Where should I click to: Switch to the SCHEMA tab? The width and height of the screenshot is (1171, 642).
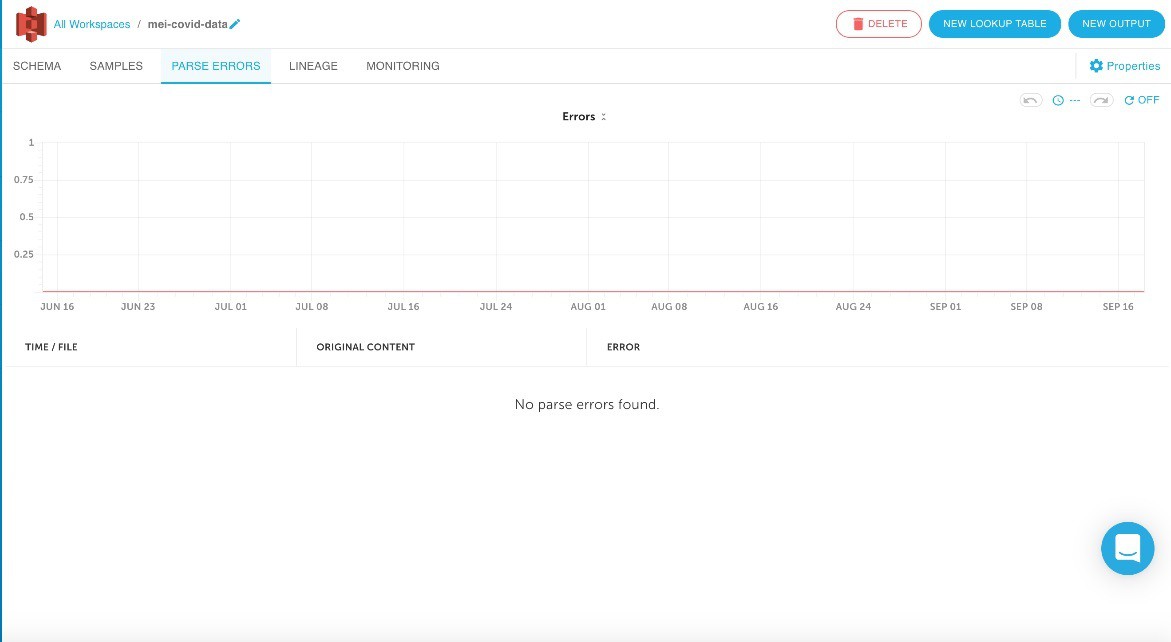(x=37, y=66)
